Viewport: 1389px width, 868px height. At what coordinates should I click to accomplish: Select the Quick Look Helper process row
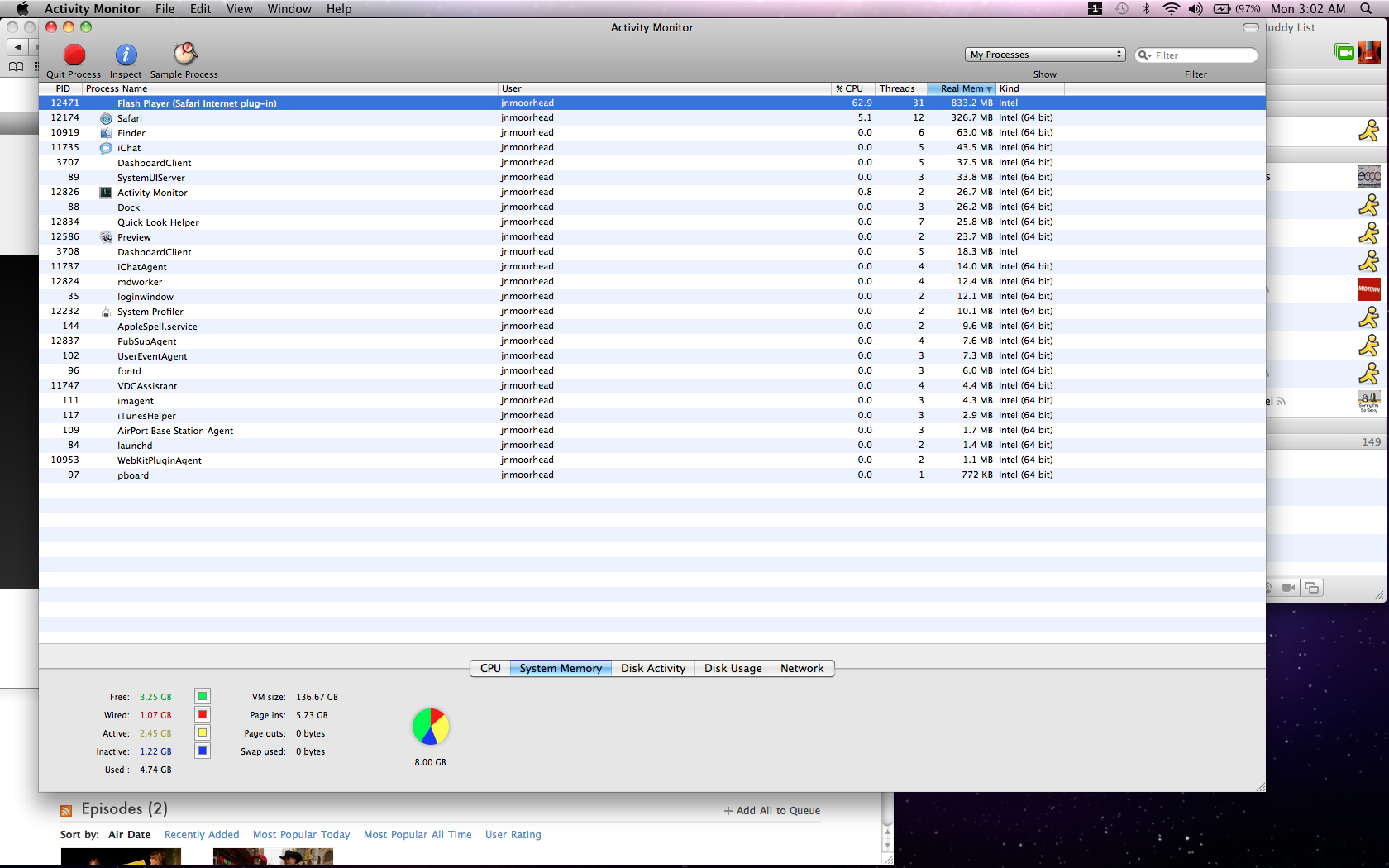pos(652,222)
